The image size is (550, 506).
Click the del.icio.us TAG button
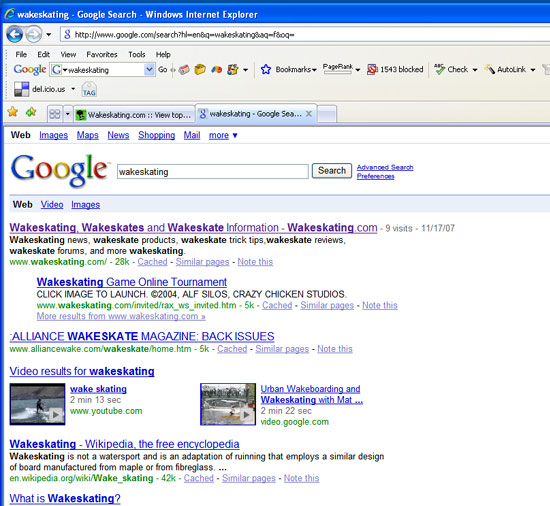pyautogui.click(x=89, y=89)
